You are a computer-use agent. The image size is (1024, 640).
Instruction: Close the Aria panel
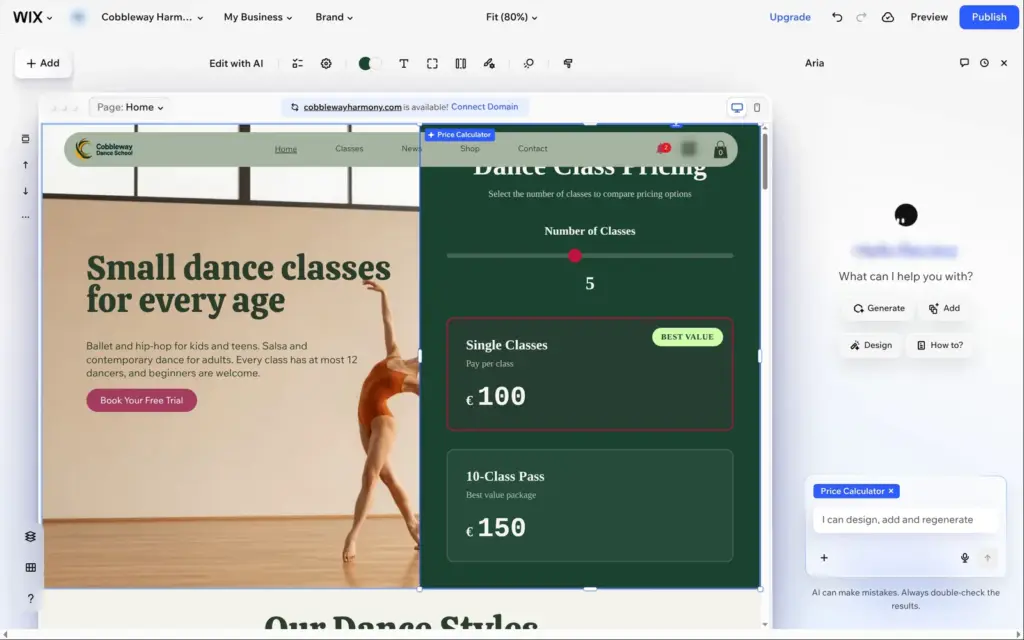pos(1004,63)
